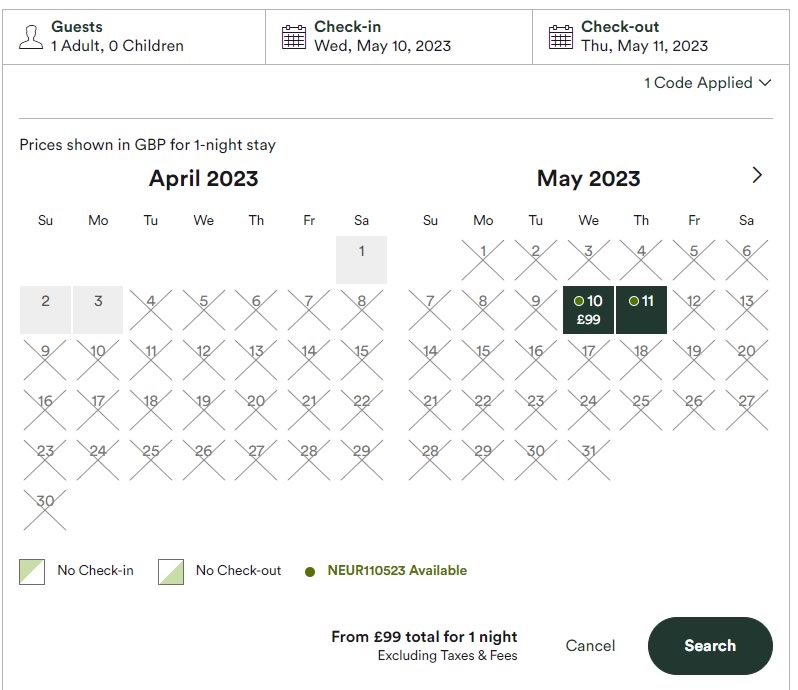The image size is (798, 690).
Task: Select April 2 on the calendar
Action: (x=45, y=309)
